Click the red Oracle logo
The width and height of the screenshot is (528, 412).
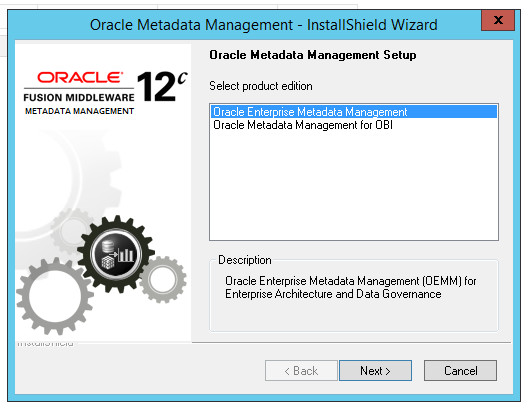point(80,77)
